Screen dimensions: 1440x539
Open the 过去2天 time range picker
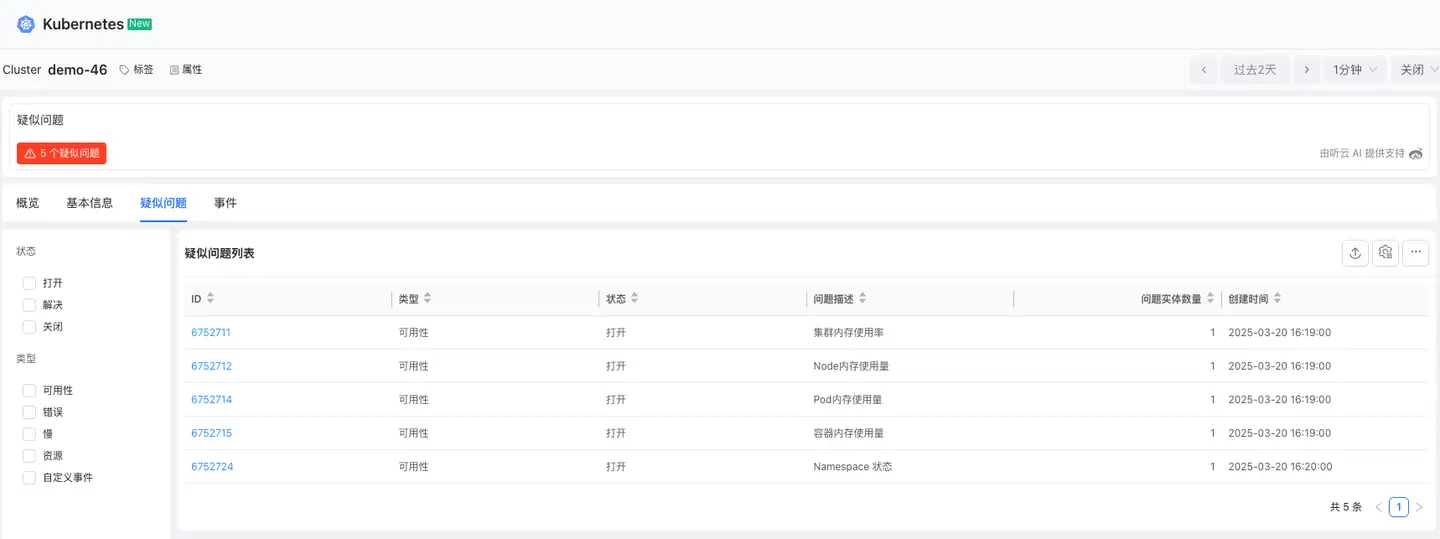[x=1255, y=70]
